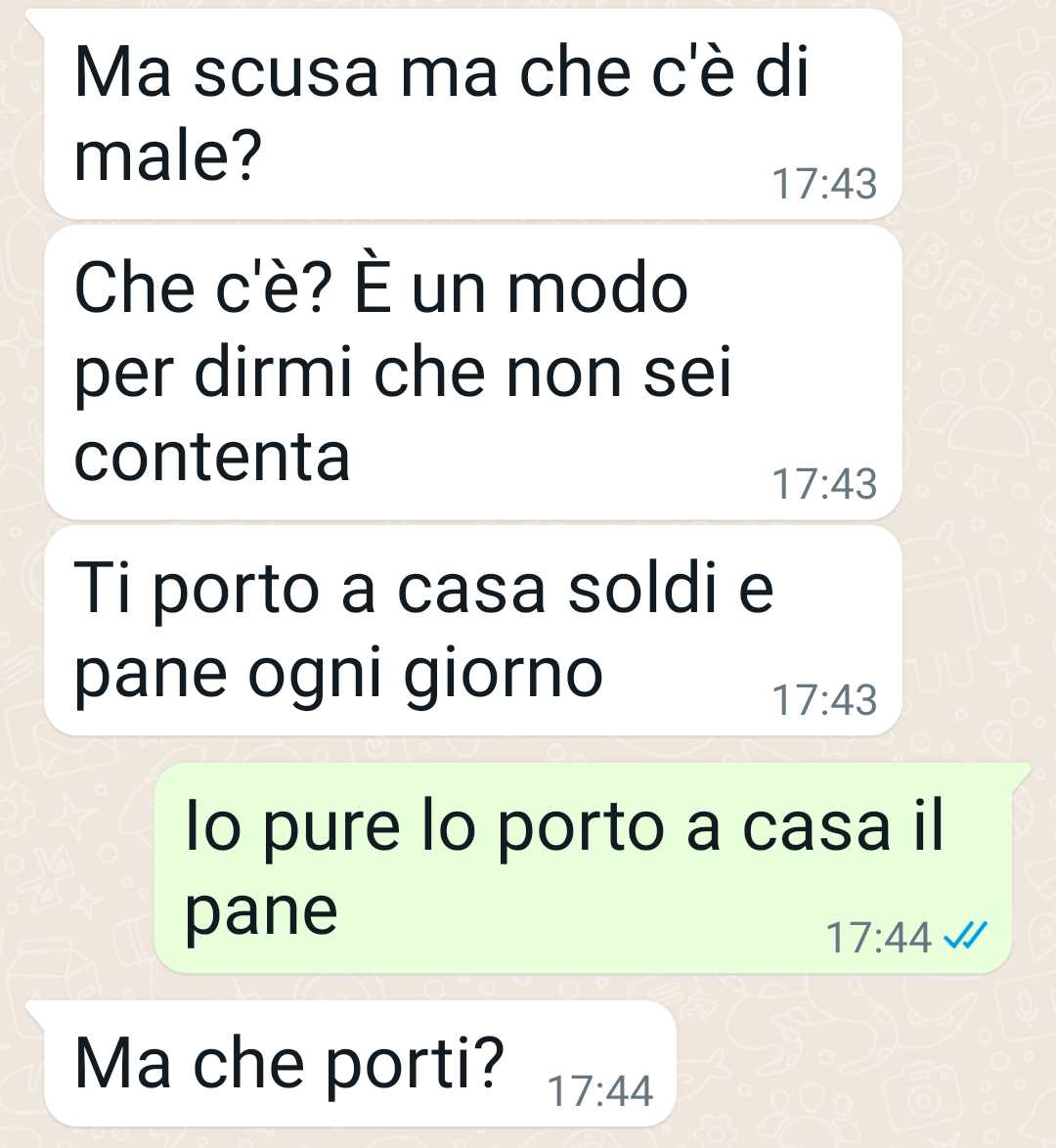Viewport: 1056px width, 1148px height.
Task: Select the 'Ma scusa ma che c'è di male?' message
Action: (x=472, y=114)
